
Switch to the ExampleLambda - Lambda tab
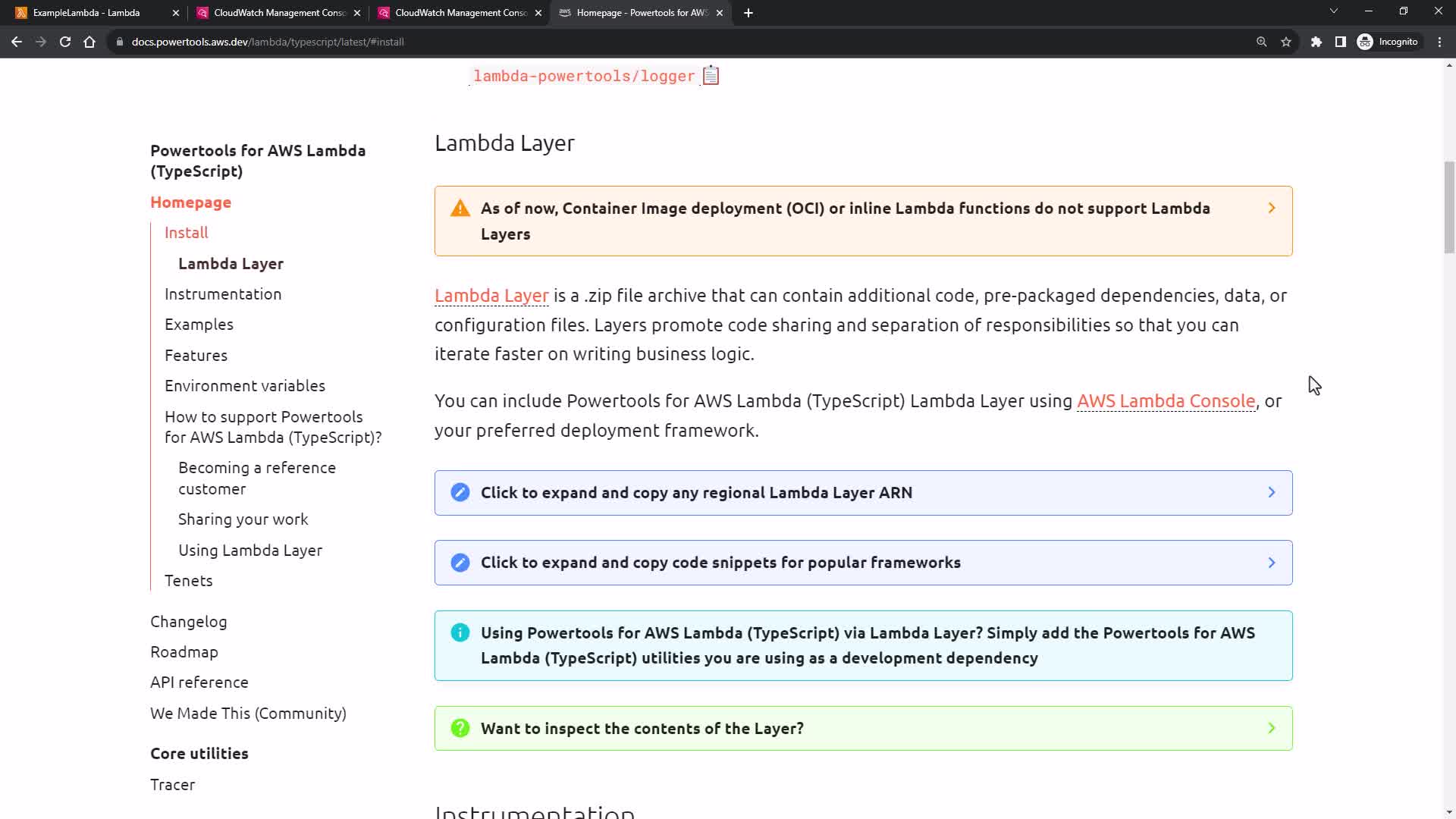pos(87,13)
